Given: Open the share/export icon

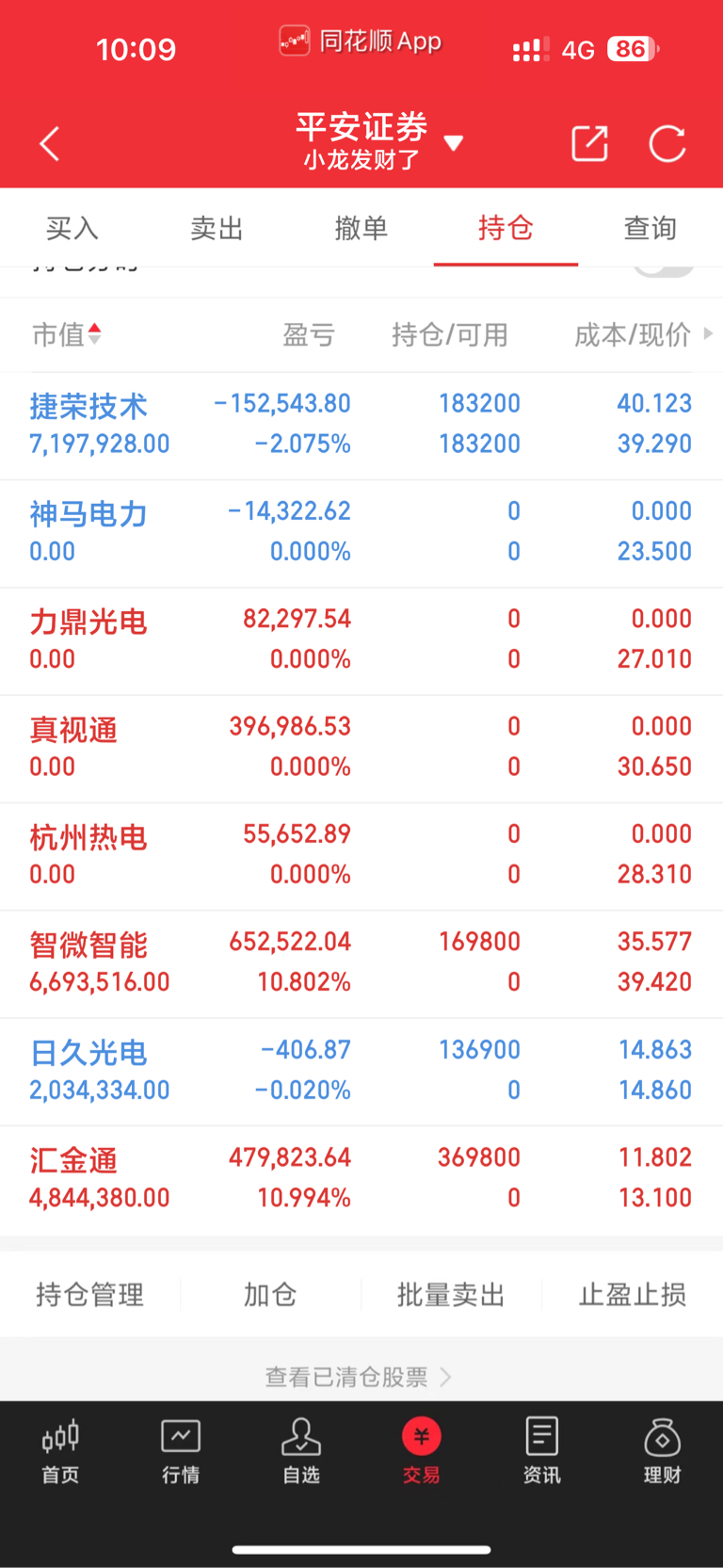Looking at the screenshot, I should tap(590, 143).
